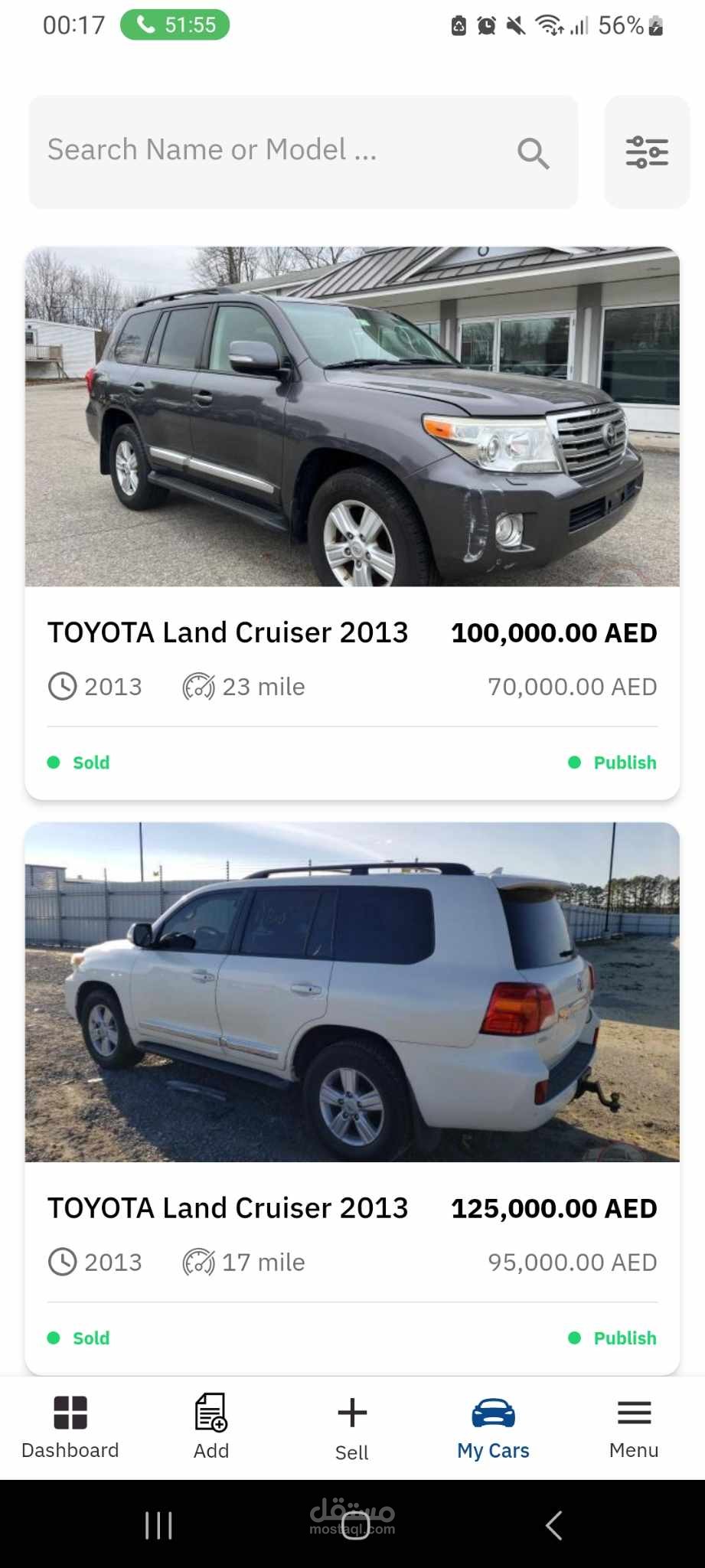Image resolution: width=705 pixels, height=1568 pixels.
Task: Tap the Sell plus icon
Action: coord(352,1413)
